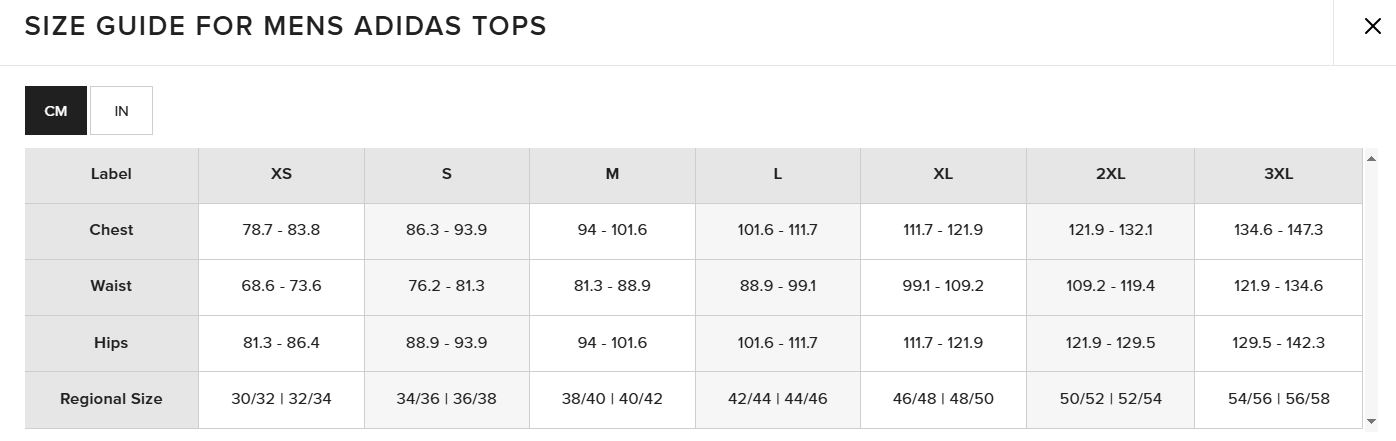Screen dimensions: 1396x441
Task: Click the Regional Size row label
Action: click(x=111, y=399)
